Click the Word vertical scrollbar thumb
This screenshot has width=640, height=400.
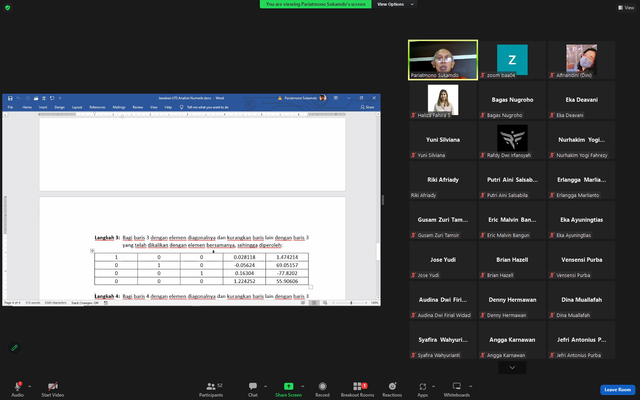(378, 252)
